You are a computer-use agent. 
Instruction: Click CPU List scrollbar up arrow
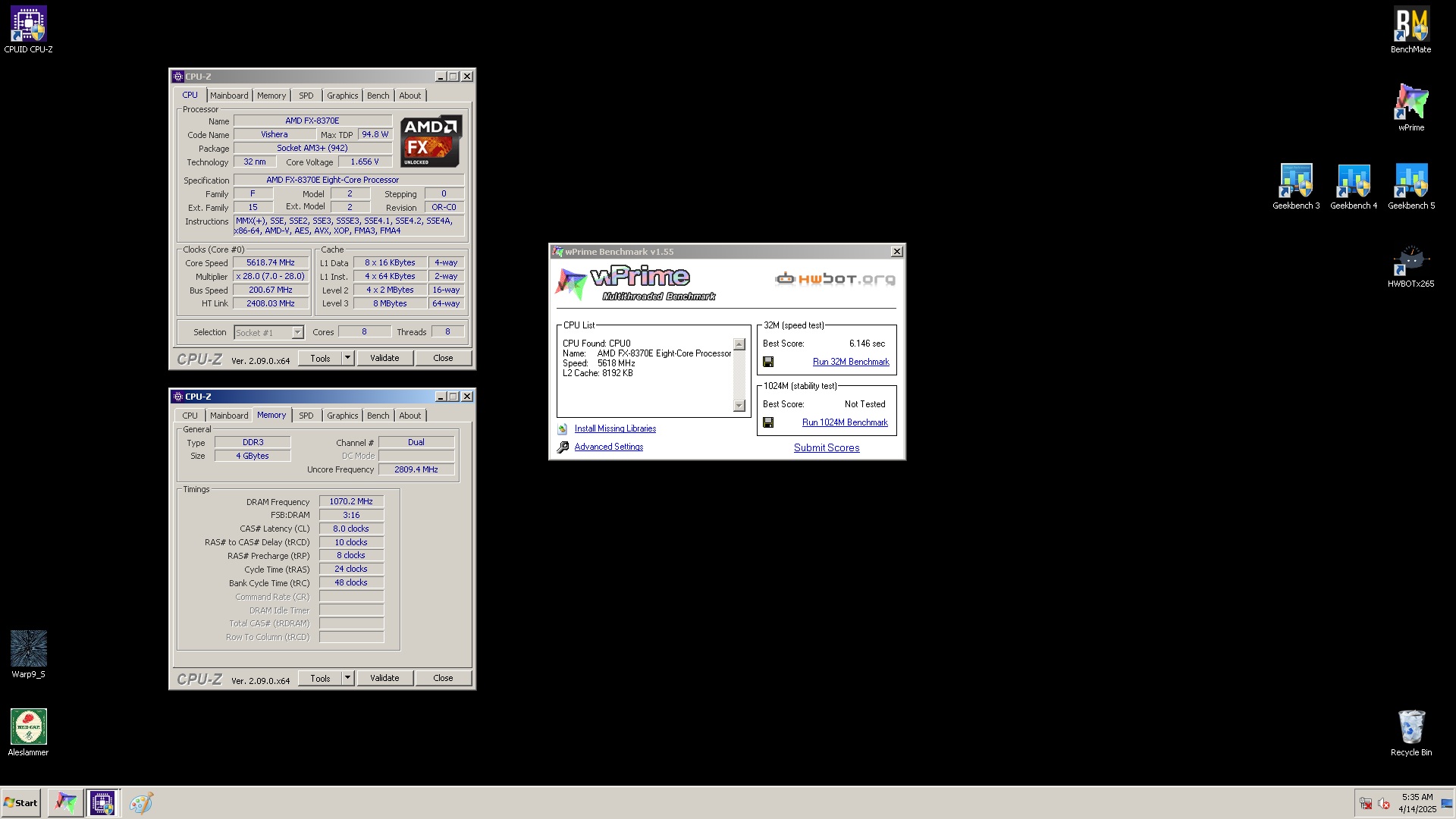[739, 344]
